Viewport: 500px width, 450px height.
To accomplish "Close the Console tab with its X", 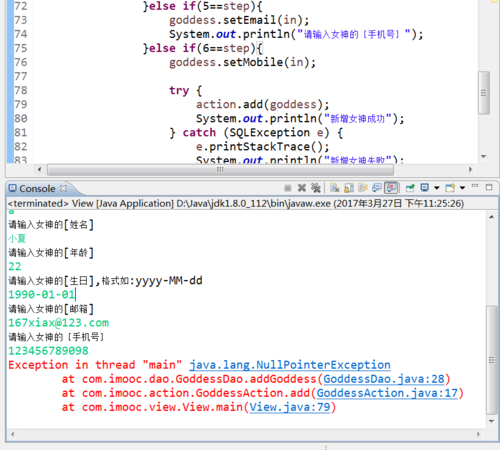I will 63,188.
